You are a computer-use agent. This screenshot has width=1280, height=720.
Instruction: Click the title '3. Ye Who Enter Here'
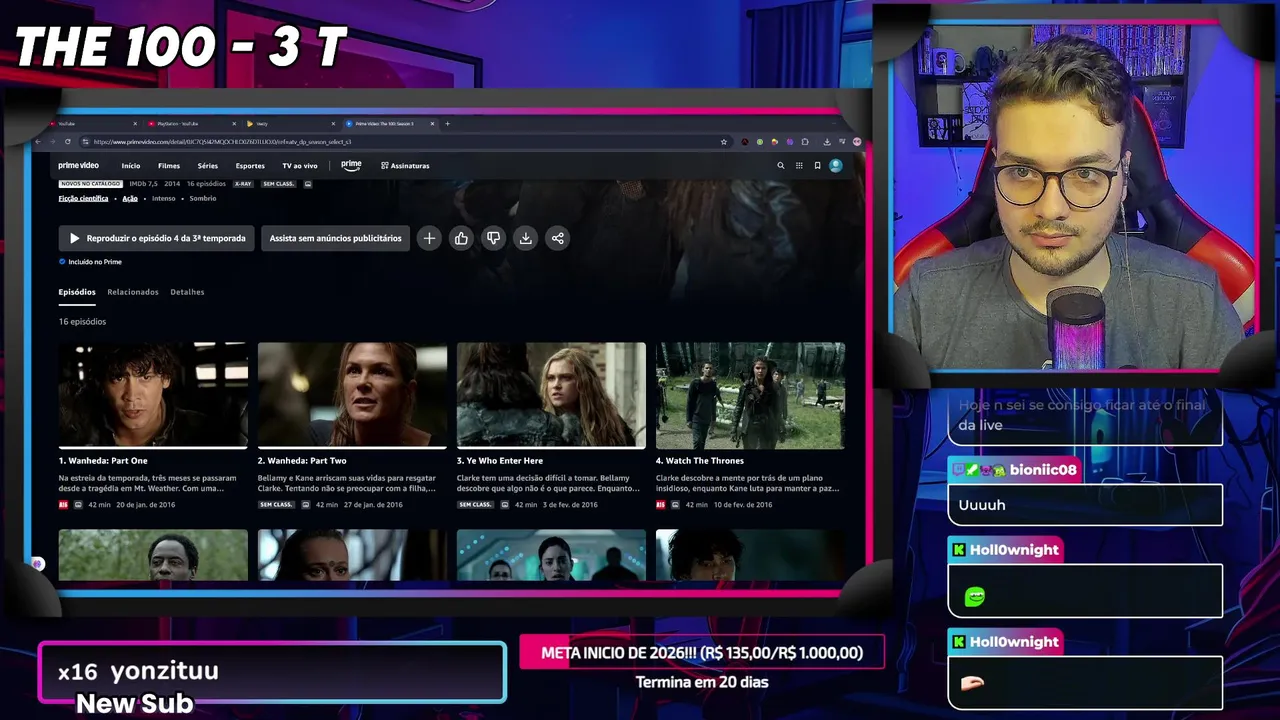pos(500,461)
